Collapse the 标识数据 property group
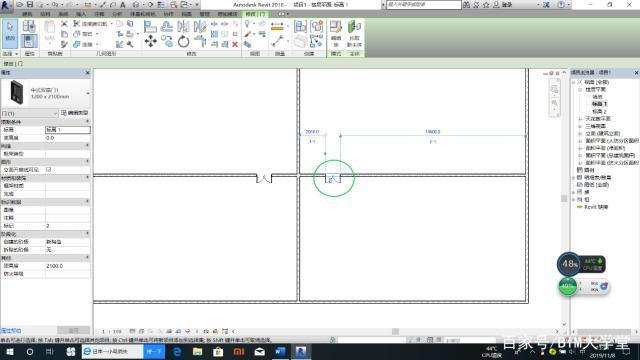640x360 pixels. pos(87,202)
